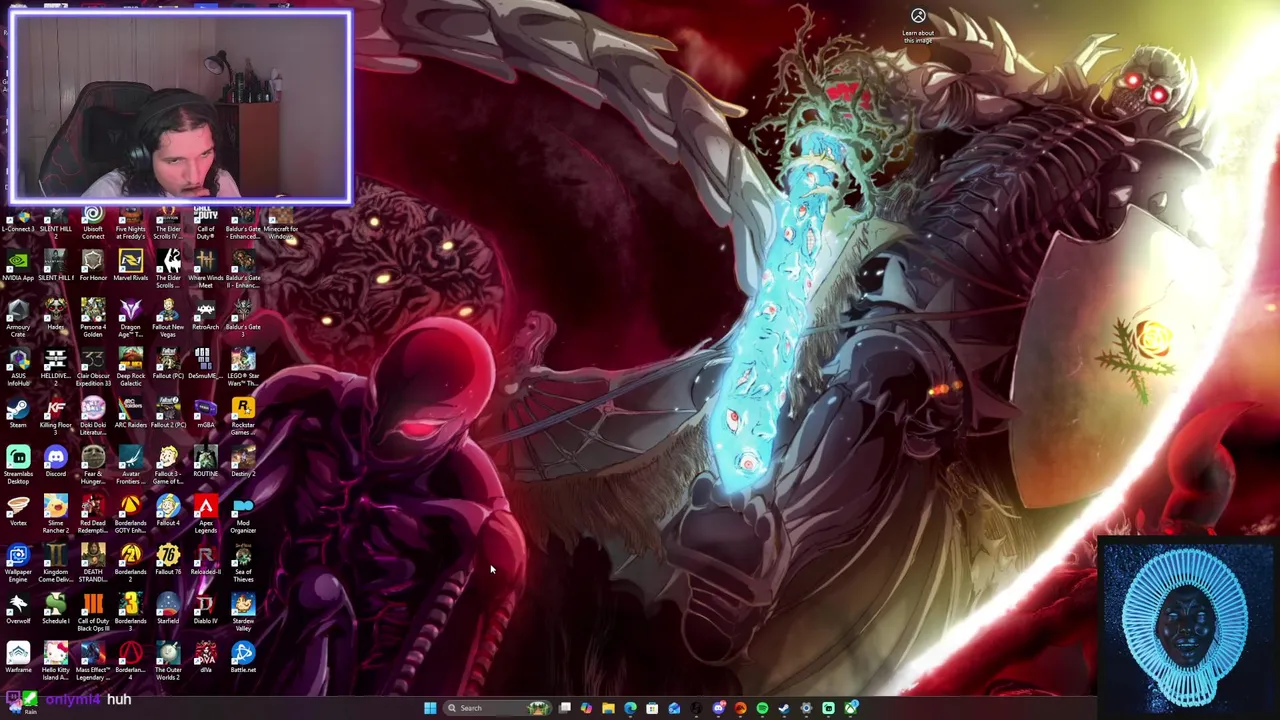
Task: Launch DEATH STRANDING desktop shortcut
Action: [x=93, y=563]
